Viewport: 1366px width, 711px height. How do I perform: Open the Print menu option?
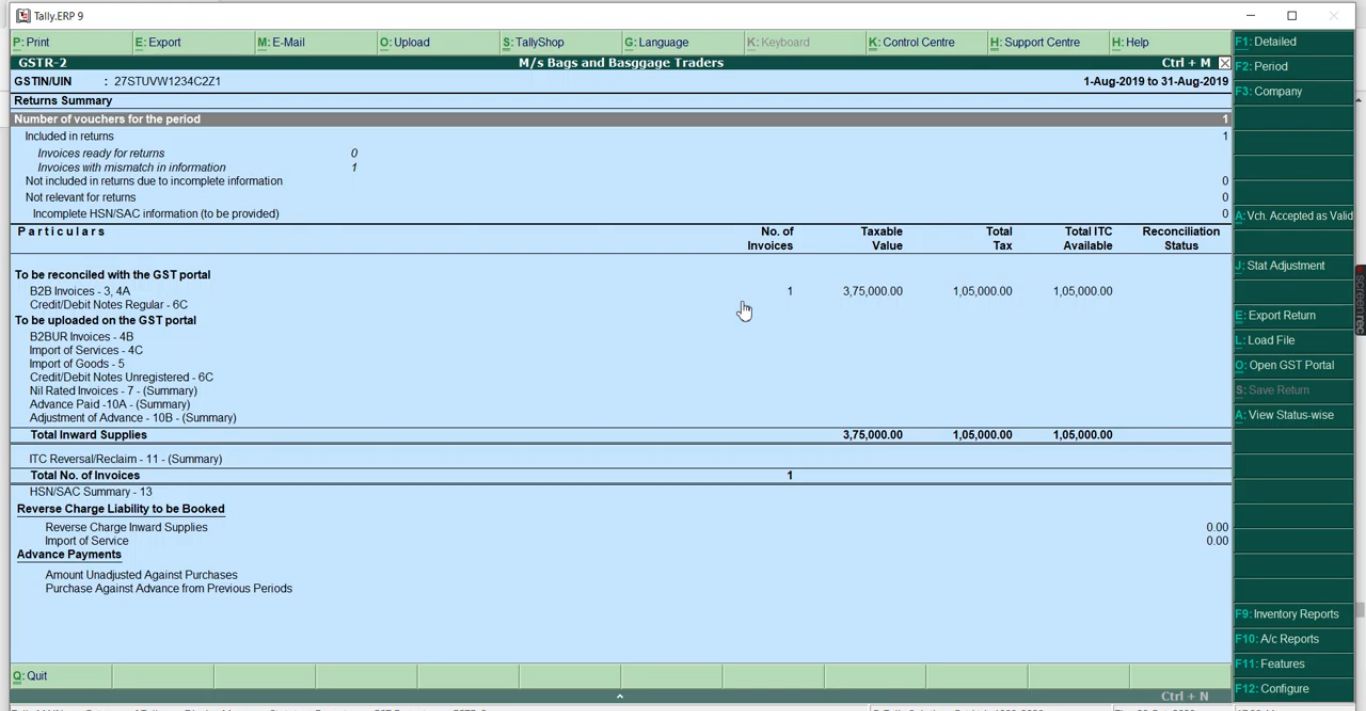click(31, 42)
